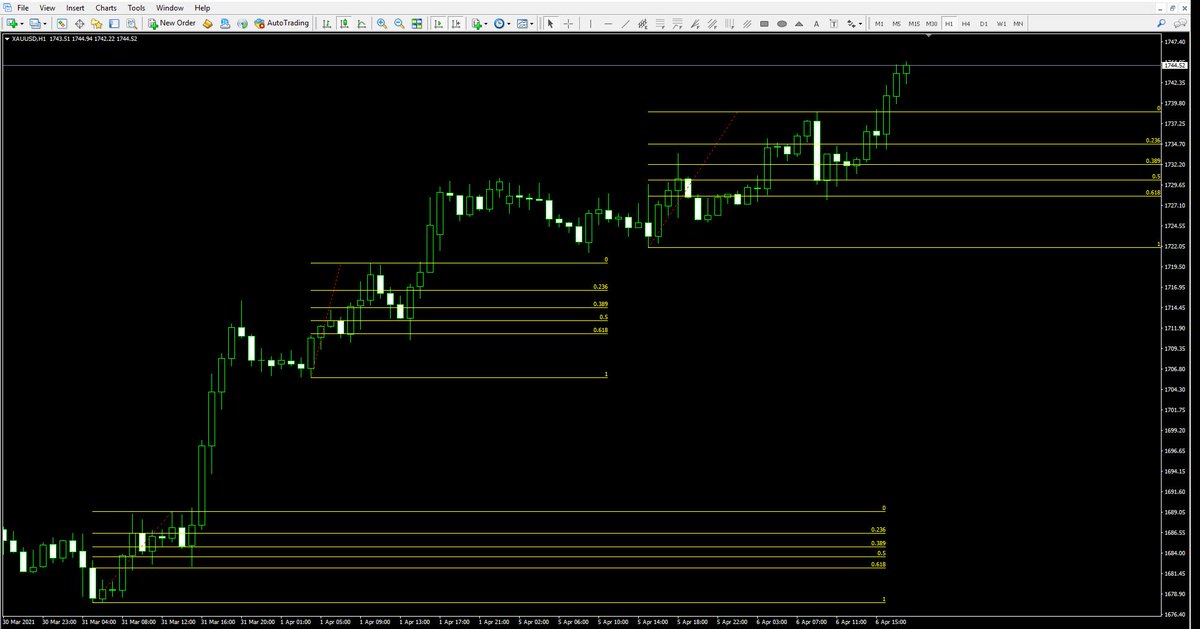Switch to the H4 timeframe
Image resolution: width=1200 pixels, height=629 pixels.
point(966,23)
